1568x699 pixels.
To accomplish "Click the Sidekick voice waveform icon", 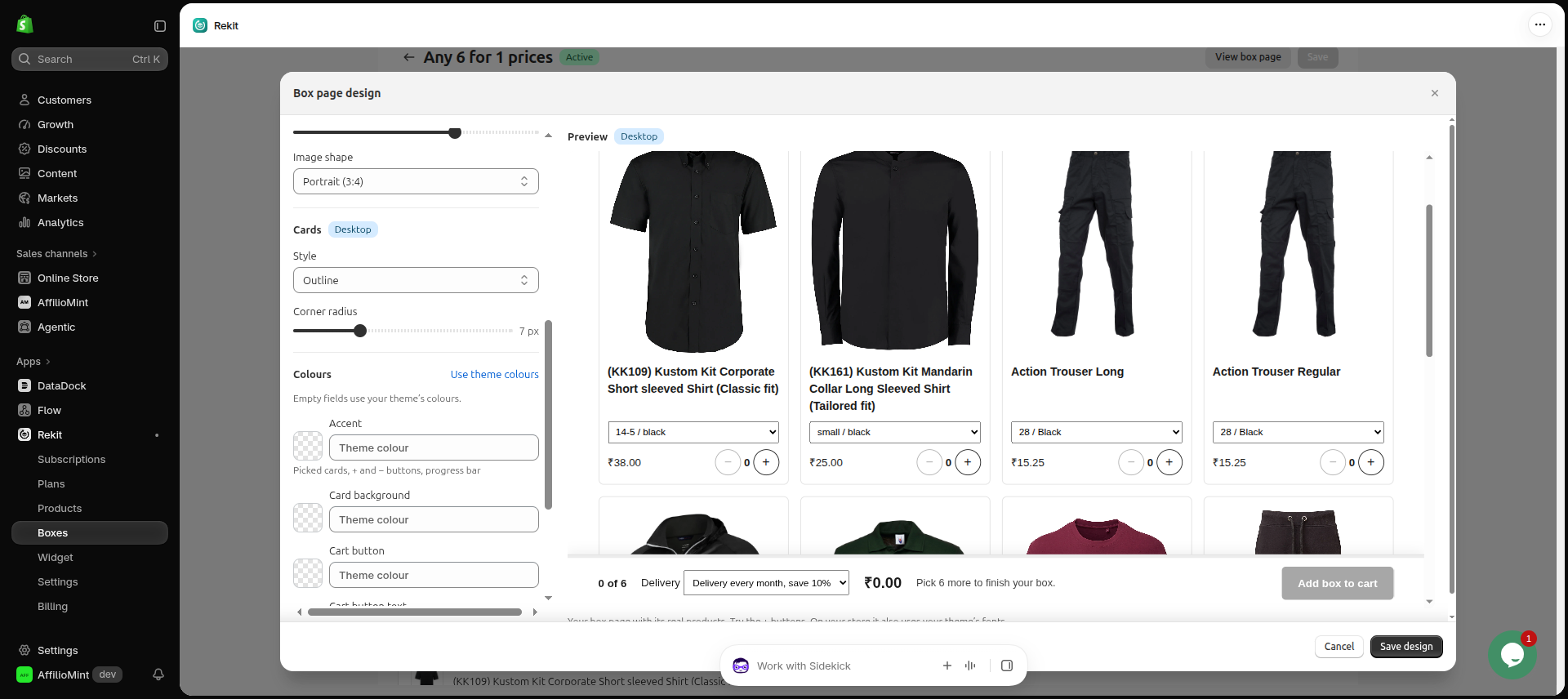I will [x=970, y=666].
